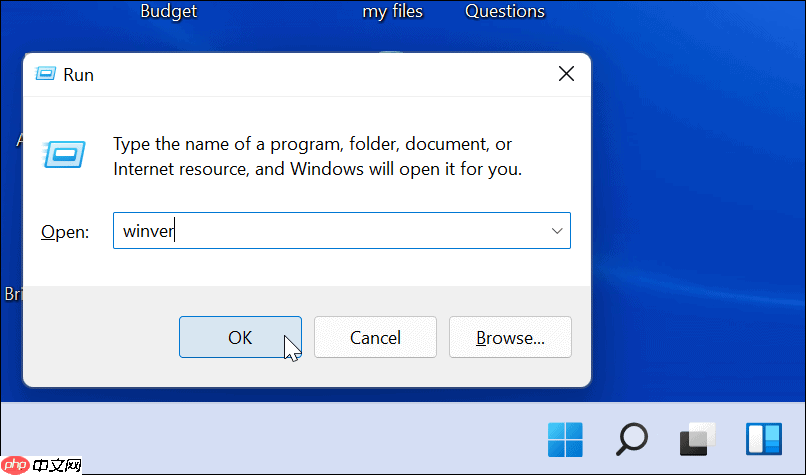Close the Run dialog with X
Image resolution: width=806 pixels, height=475 pixels.
click(566, 74)
